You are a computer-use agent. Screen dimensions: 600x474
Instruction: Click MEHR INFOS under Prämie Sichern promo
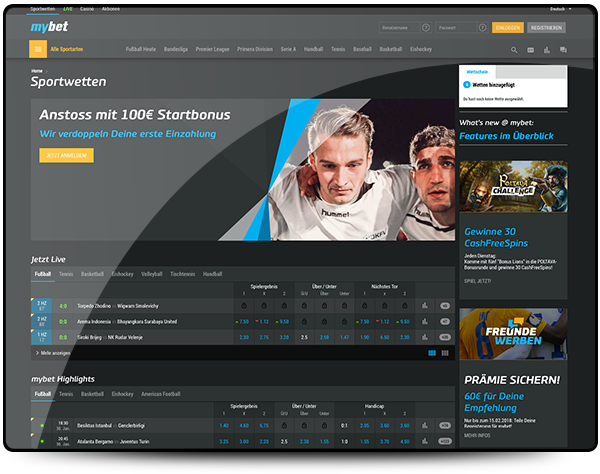[x=477, y=435]
